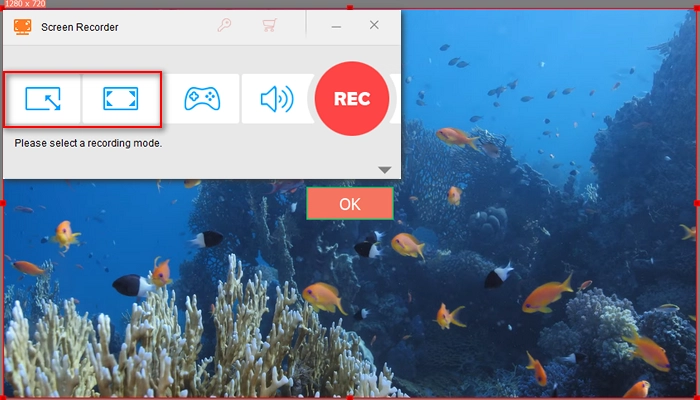Viewport: 700px width, 400px height.
Task: Minimize the Screen Recorder window
Action: click(x=336, y=27)
